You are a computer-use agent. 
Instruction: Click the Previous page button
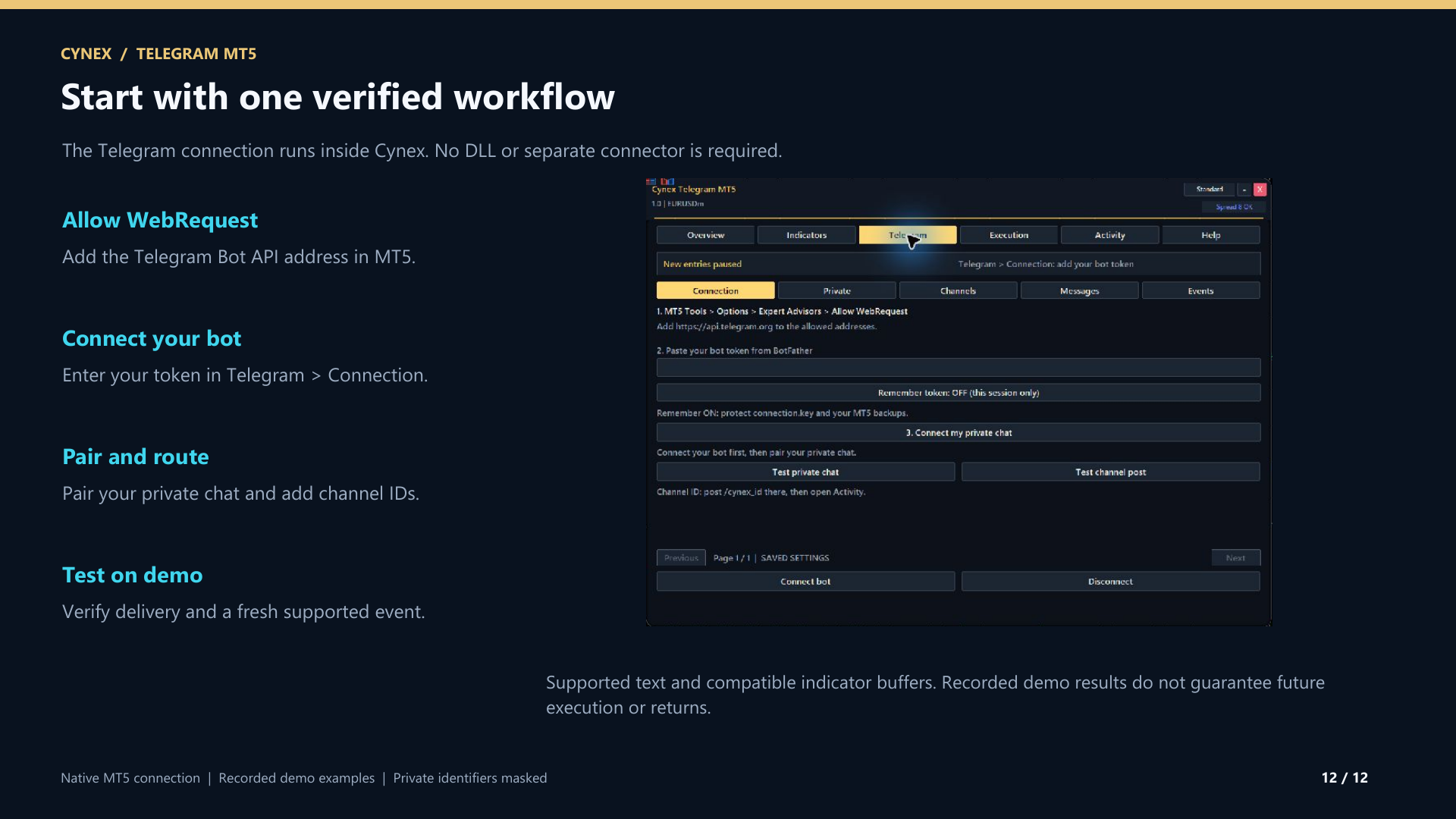coord(681,557)
